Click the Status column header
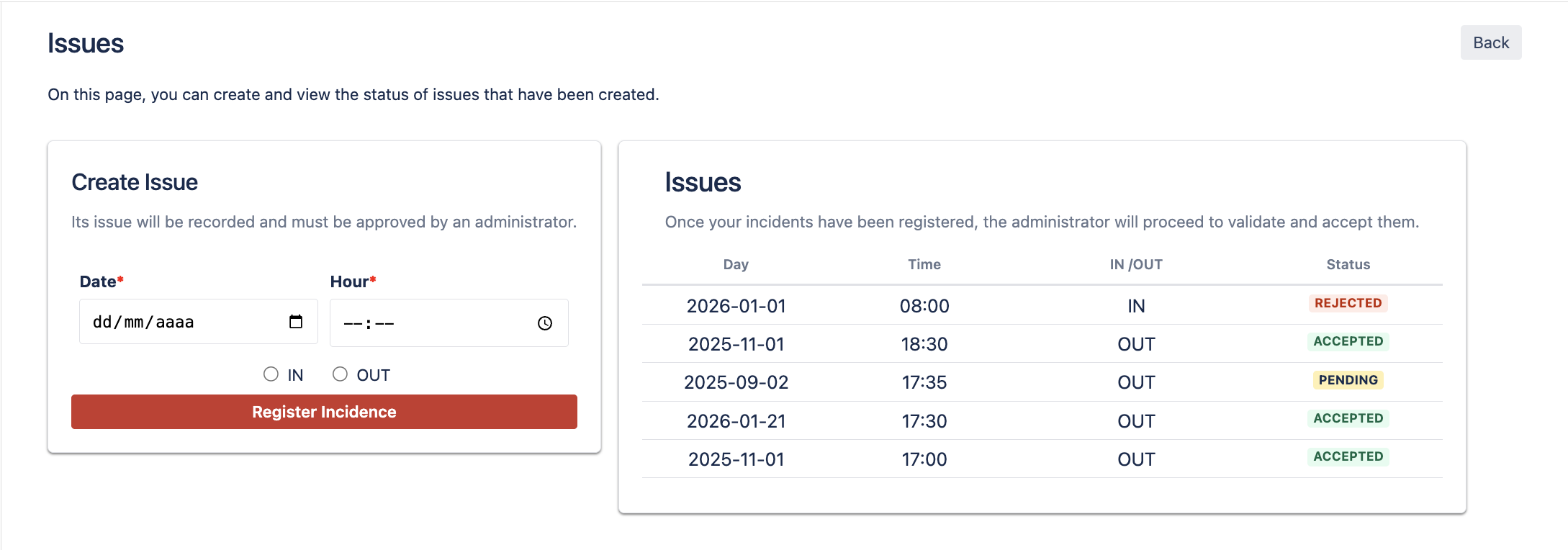This screenshot has width=1568, height=550. coord(1348,264)
